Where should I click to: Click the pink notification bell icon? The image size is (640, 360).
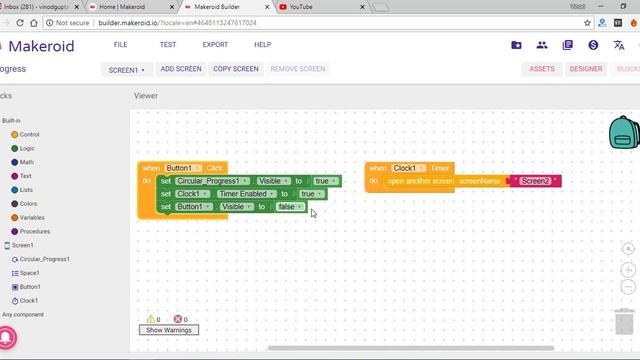coord(6,337)
